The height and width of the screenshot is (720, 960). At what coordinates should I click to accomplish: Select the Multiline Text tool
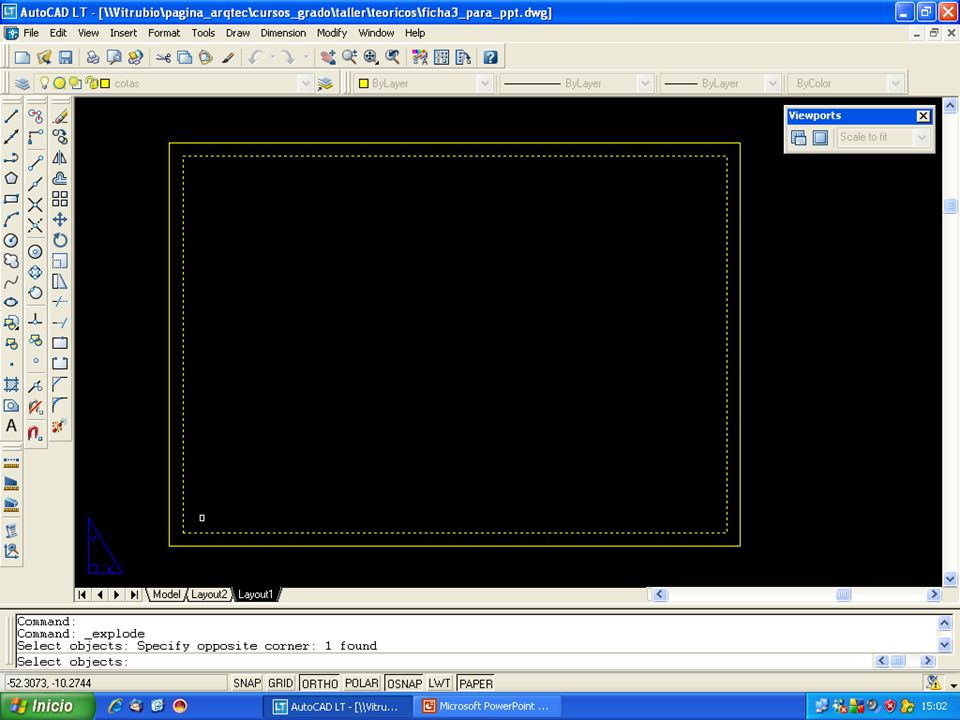pos(11,426)
